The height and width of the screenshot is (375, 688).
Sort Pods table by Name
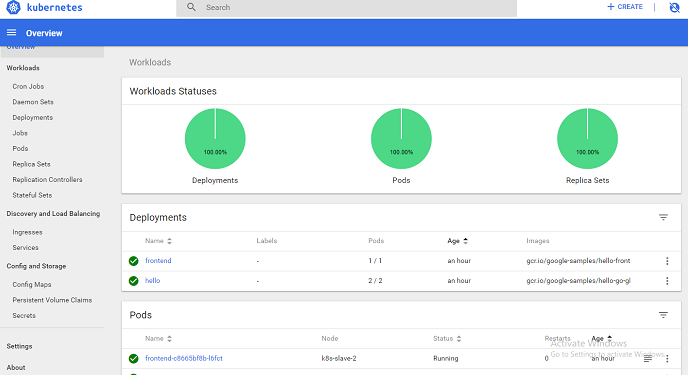(x=158, y=339)
